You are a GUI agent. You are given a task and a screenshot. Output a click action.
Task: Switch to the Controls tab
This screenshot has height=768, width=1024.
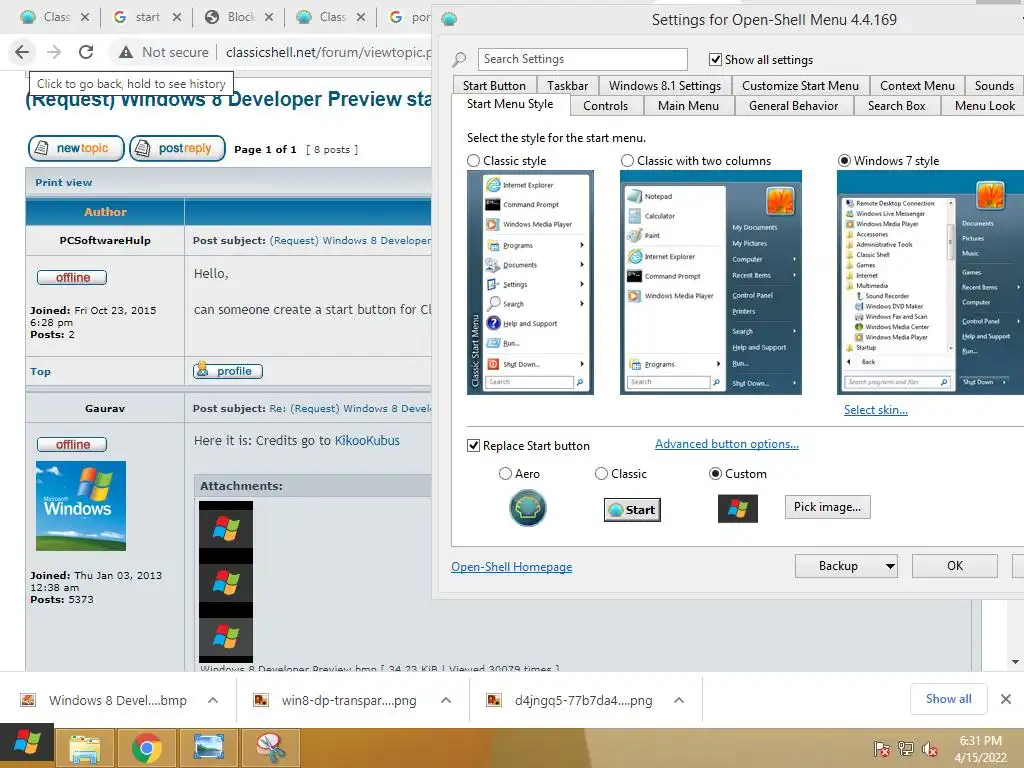click(605, 106)
